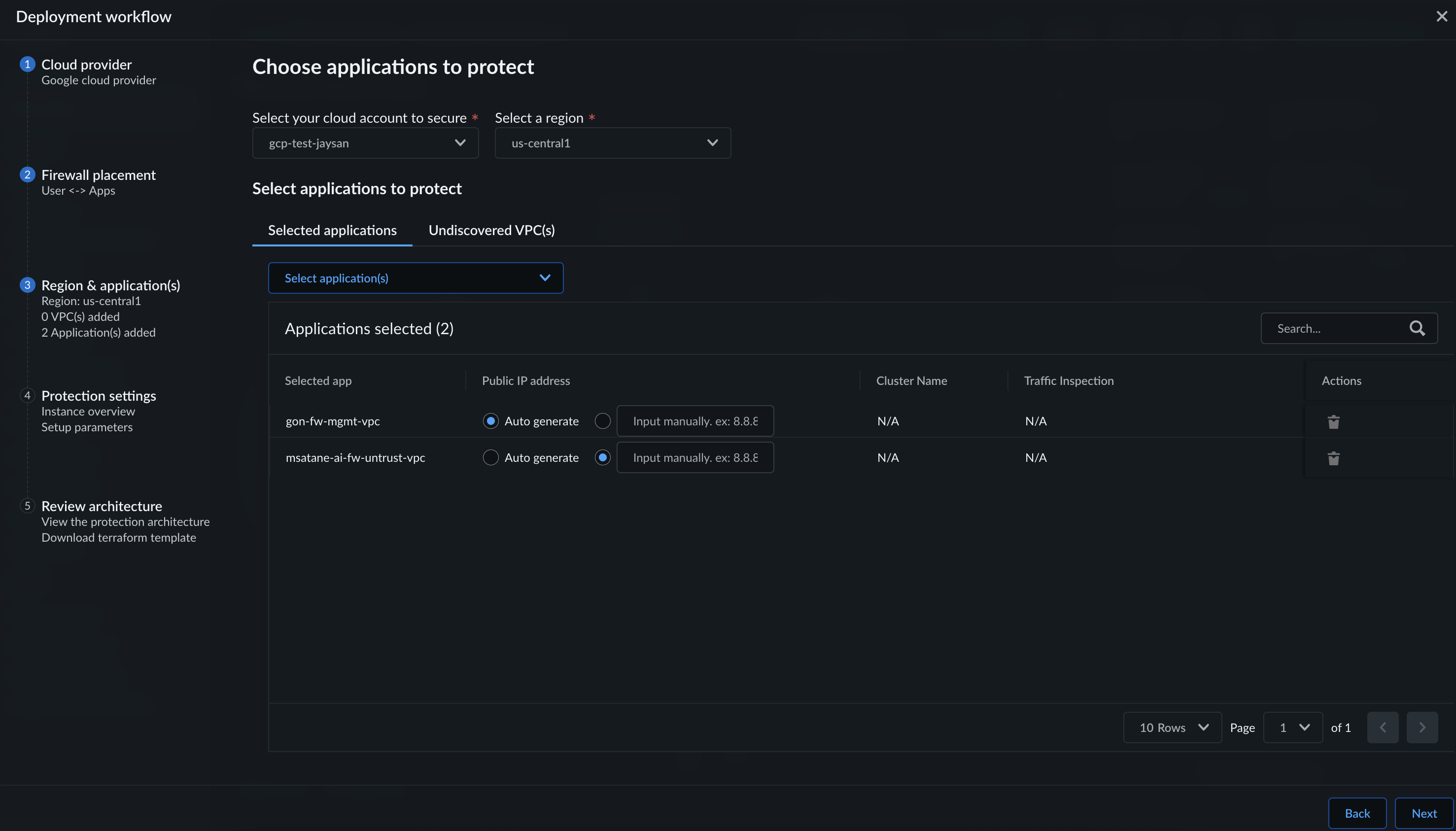The height and width of the screenshot is (831, 1456).
Task: Click step 1 Cloud provider circle
Action: tap(28, 64)
